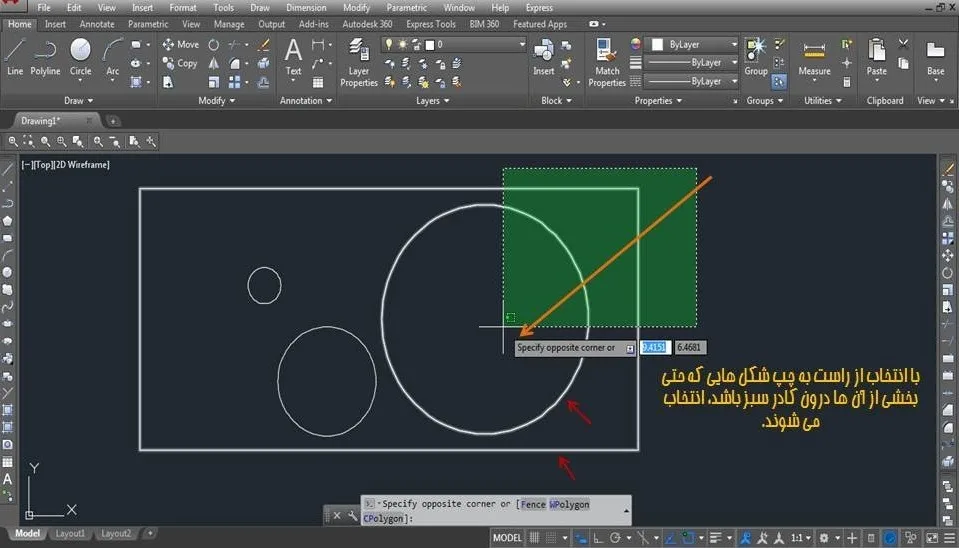Click the command line customize wrench icon
Viewport: 959px width, 548px height.
[x=353, y=516]
